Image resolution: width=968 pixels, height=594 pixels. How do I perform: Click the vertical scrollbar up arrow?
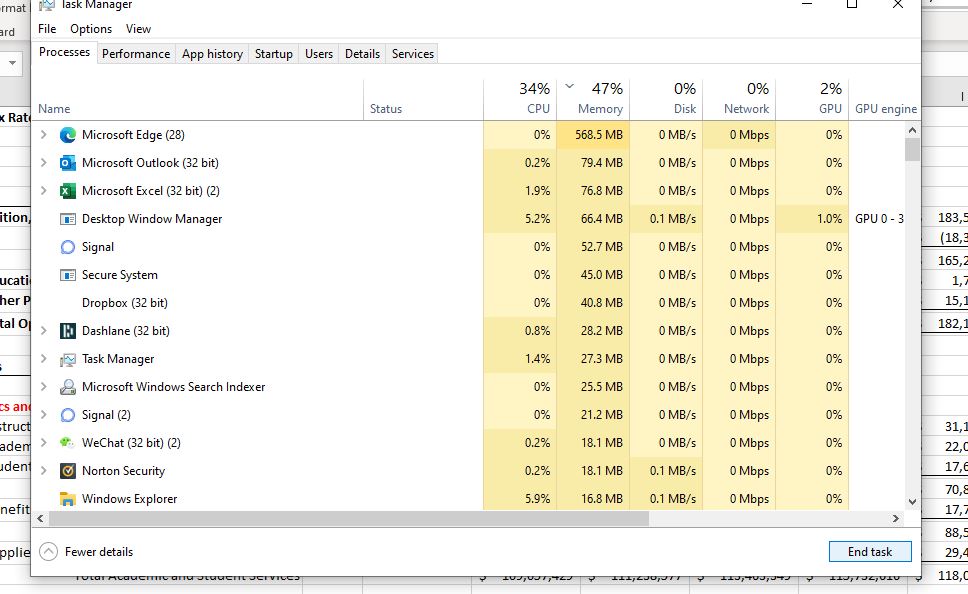pos(912,130)
